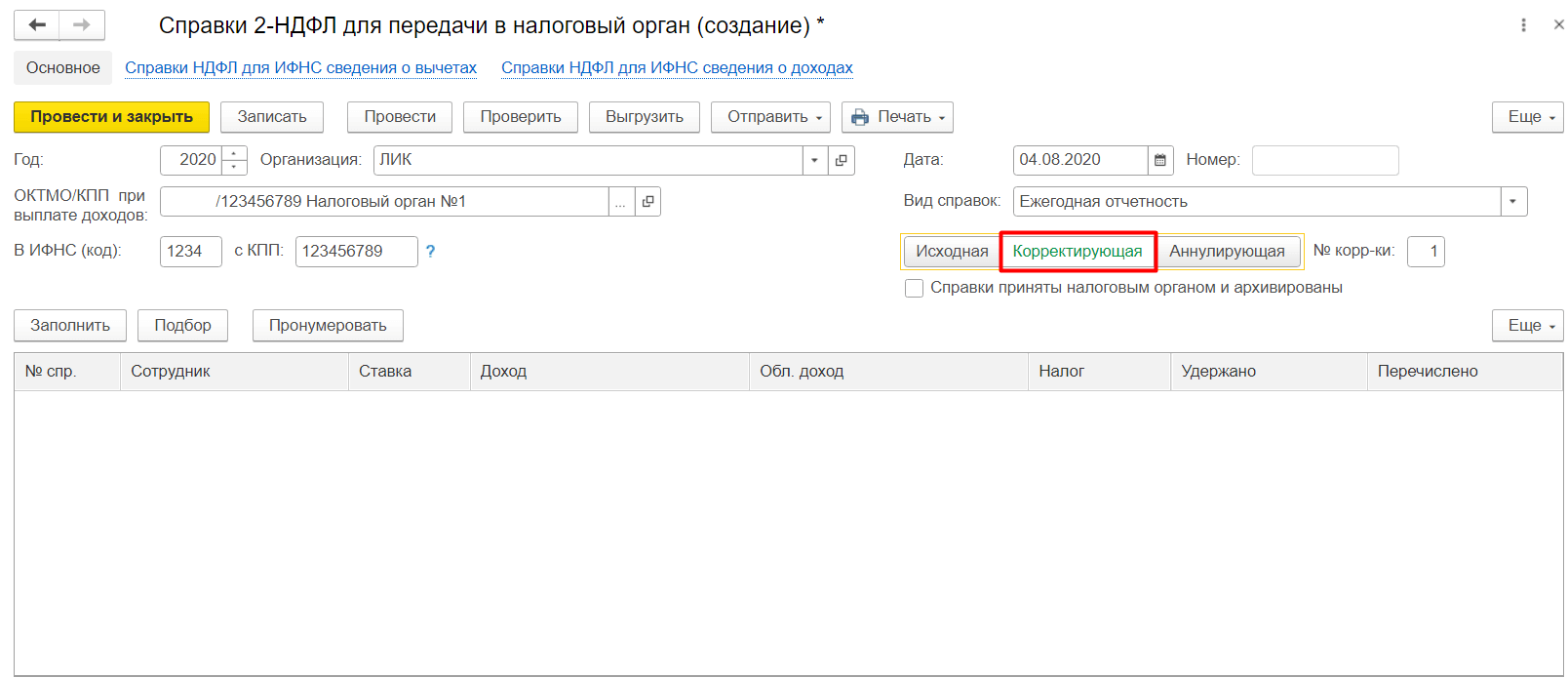Screen dimensions: 1568x678
Task: Click the № спр. column header
Action: tap(67, 372)
